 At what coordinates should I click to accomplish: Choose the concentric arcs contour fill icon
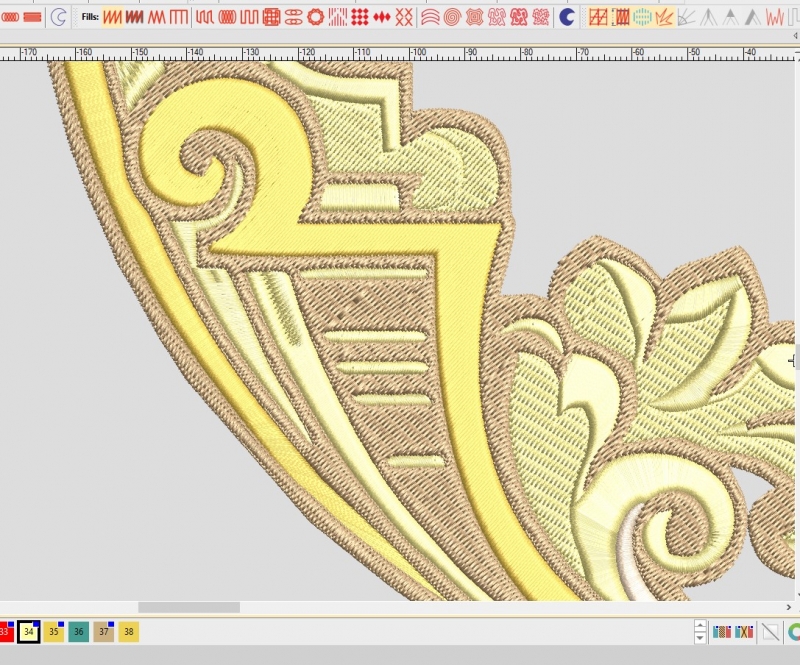tap(430, 17)
